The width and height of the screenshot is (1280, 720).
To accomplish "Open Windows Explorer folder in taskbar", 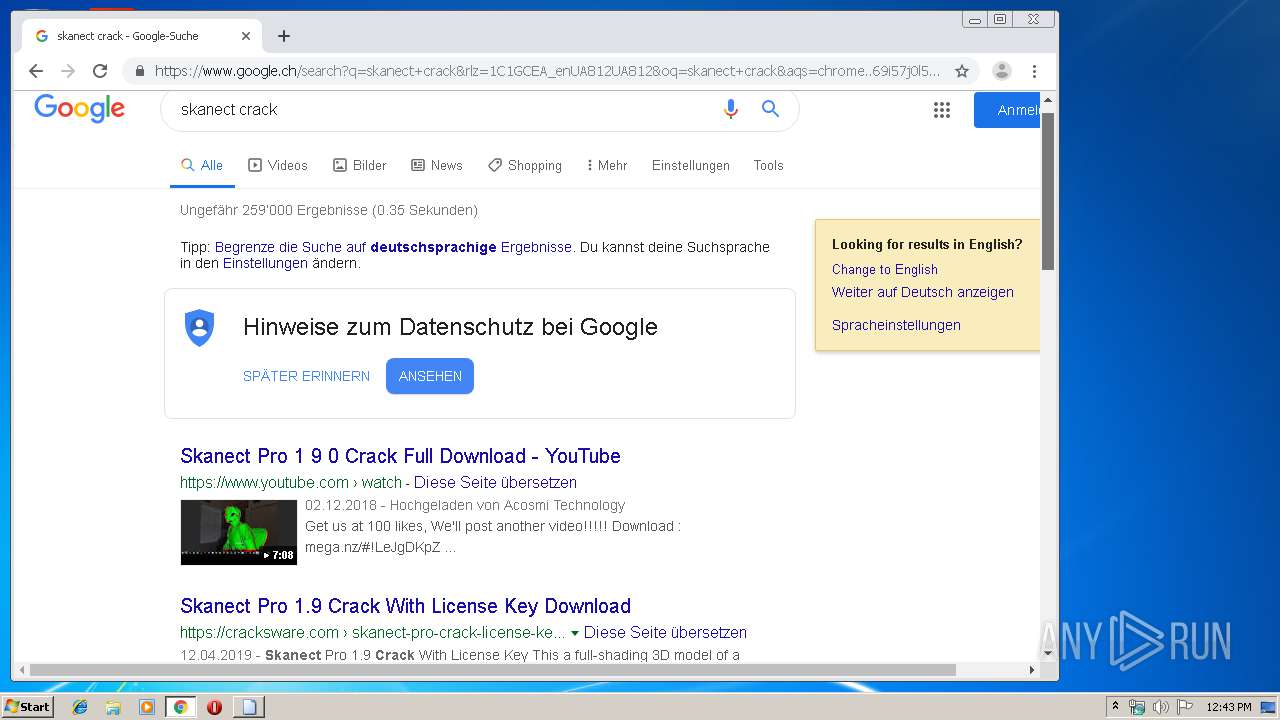I will [113, 707].
